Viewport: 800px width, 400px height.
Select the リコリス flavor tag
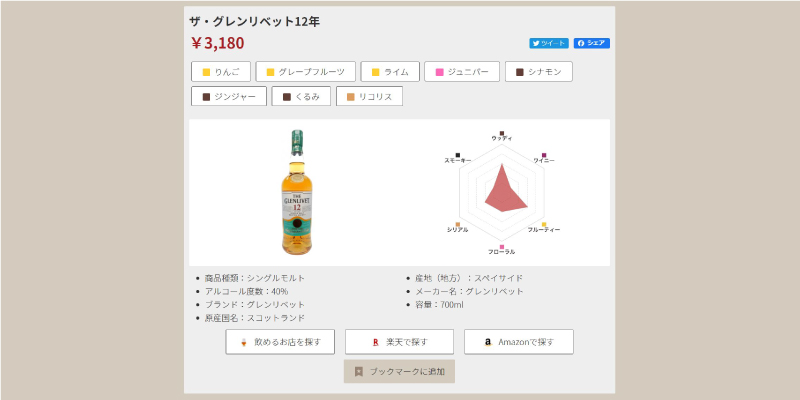tap(369, 97)
